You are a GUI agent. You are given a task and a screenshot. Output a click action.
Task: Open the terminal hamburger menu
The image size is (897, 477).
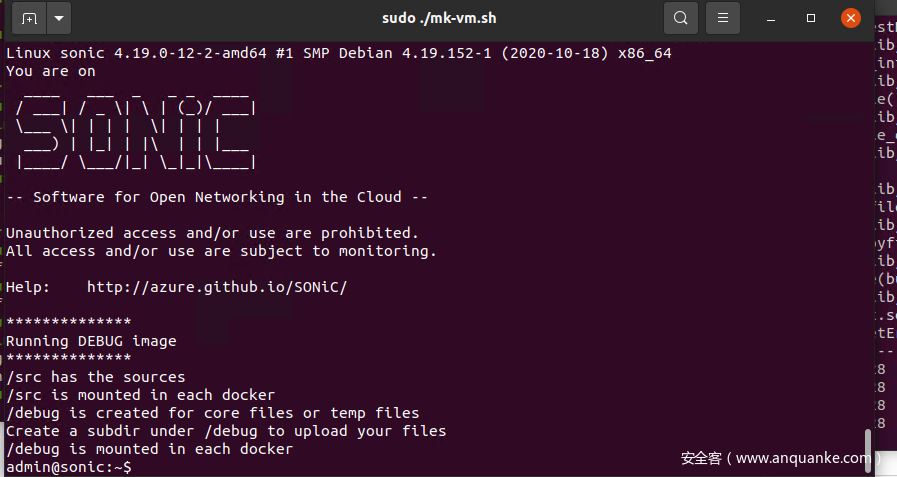[722, 18]
